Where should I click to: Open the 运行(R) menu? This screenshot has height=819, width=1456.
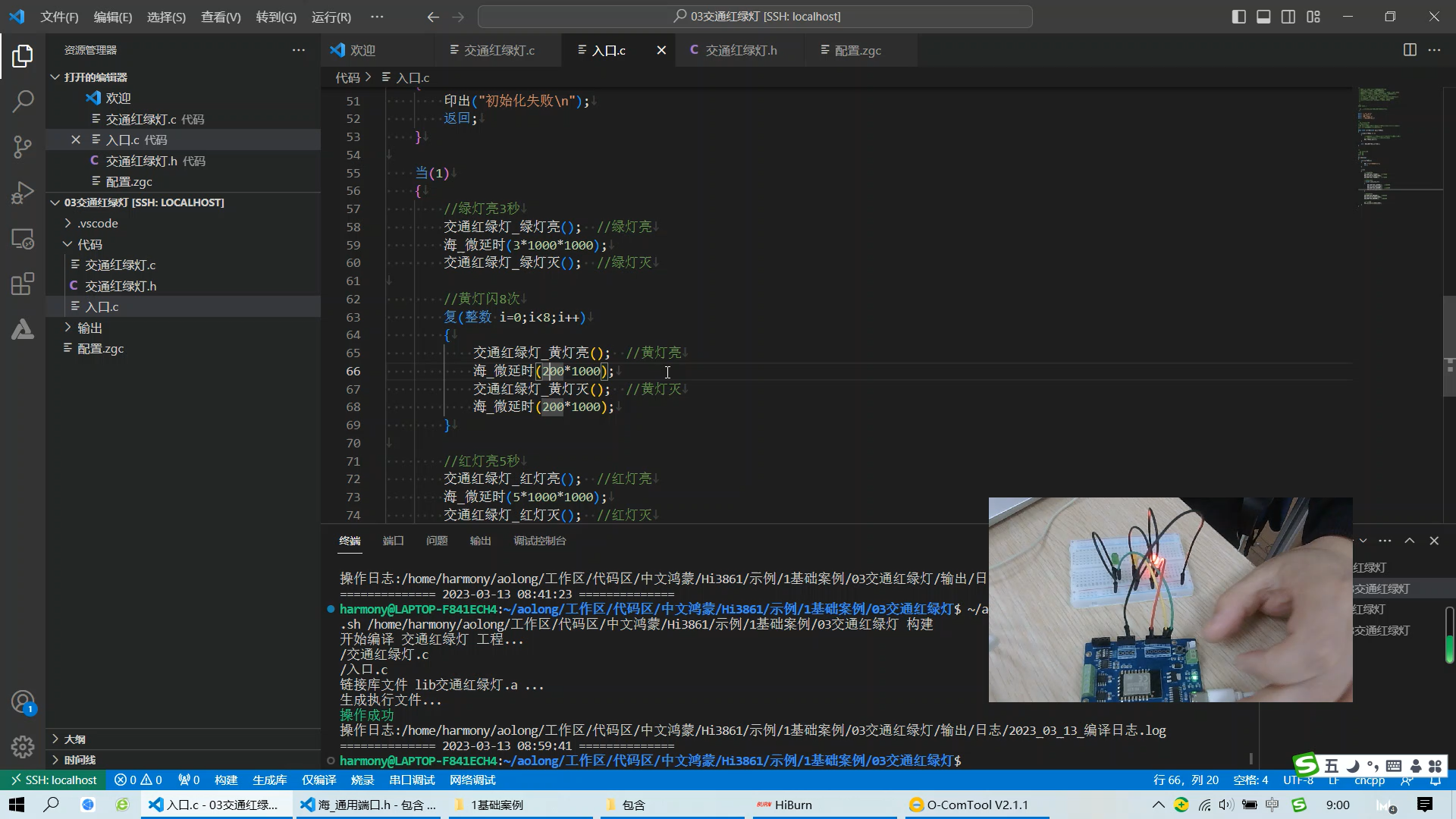[331, 17]
